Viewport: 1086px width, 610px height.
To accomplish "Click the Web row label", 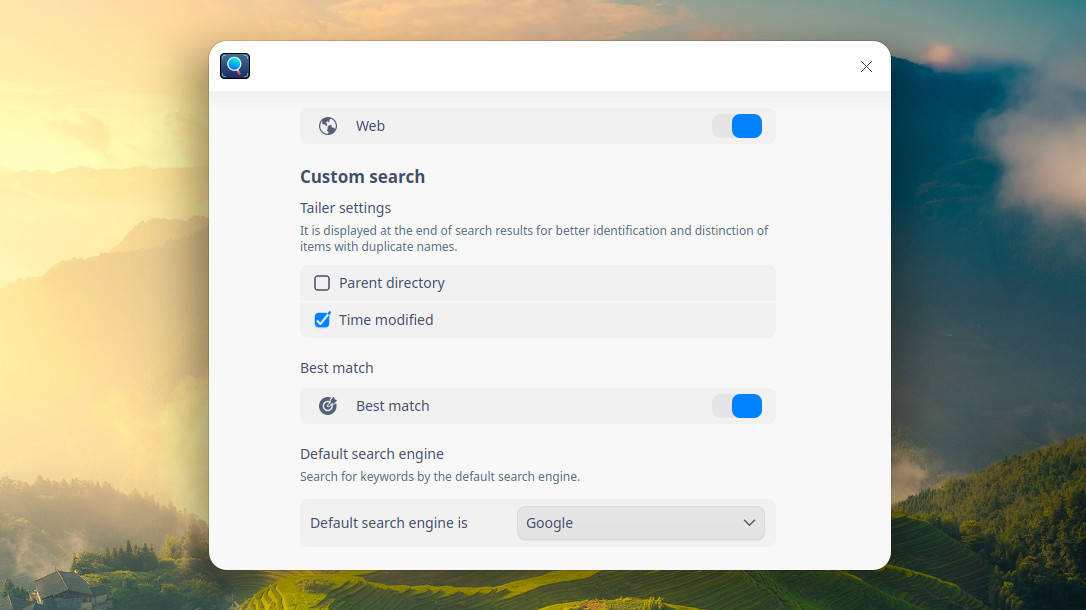I will [371, 126].
